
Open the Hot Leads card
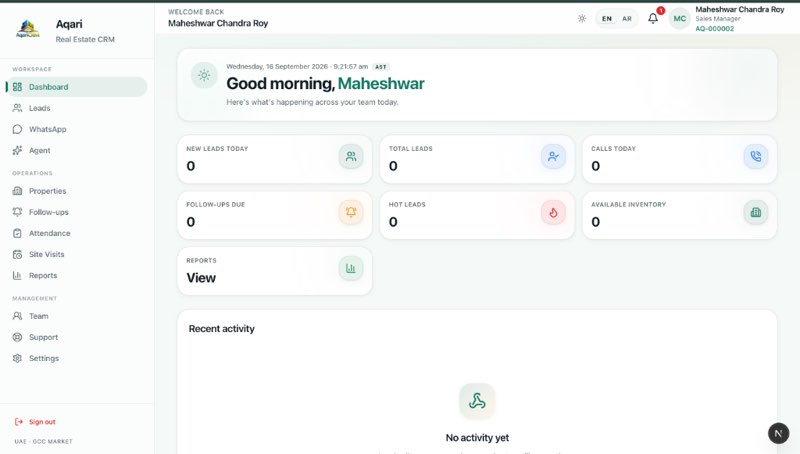[x=477, y=215]
